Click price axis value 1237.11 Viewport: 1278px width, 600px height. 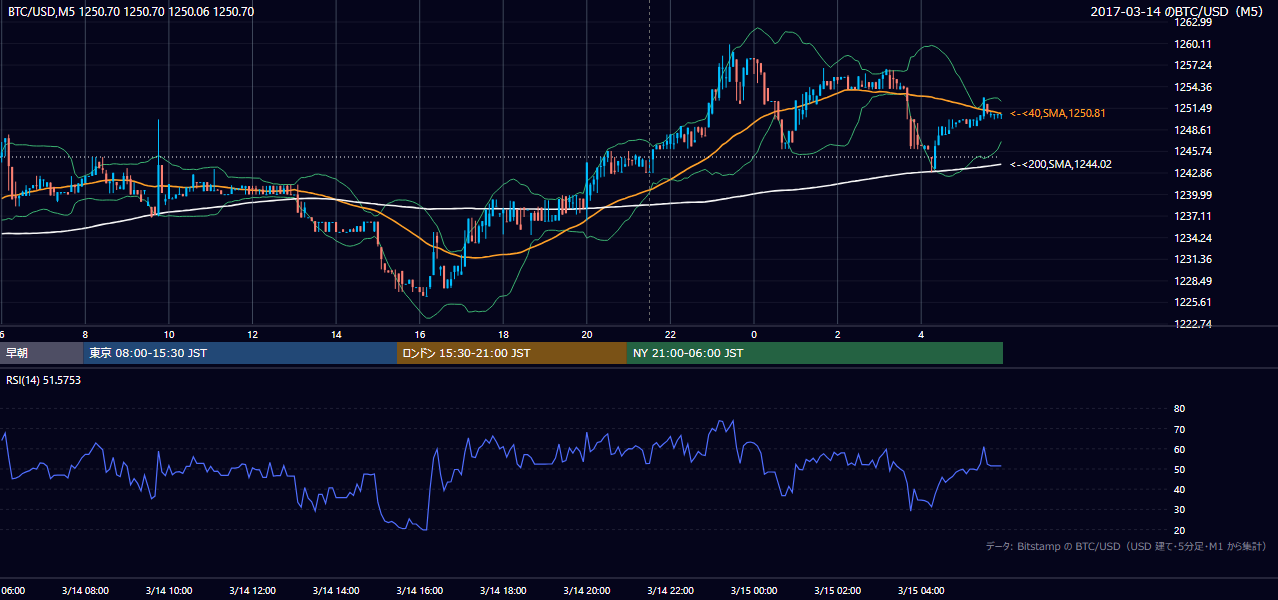pos(1193,216)
